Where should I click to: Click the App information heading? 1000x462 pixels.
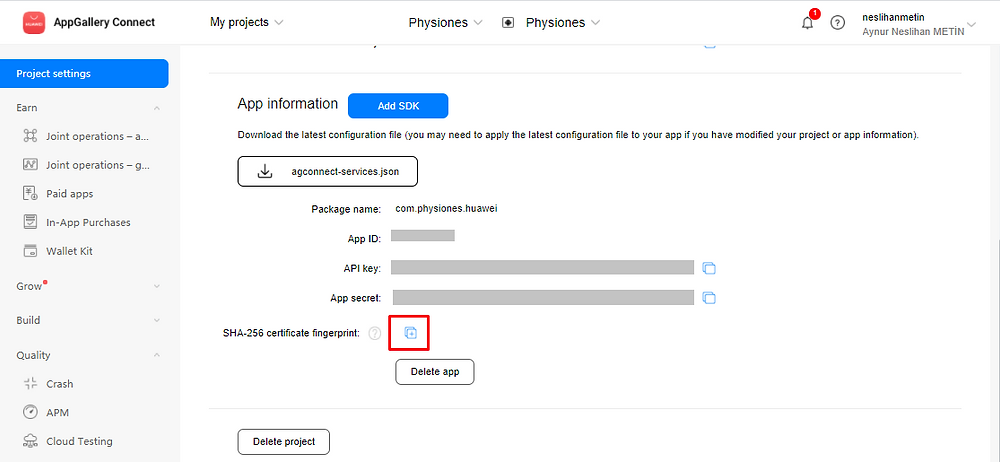[288, 103]
